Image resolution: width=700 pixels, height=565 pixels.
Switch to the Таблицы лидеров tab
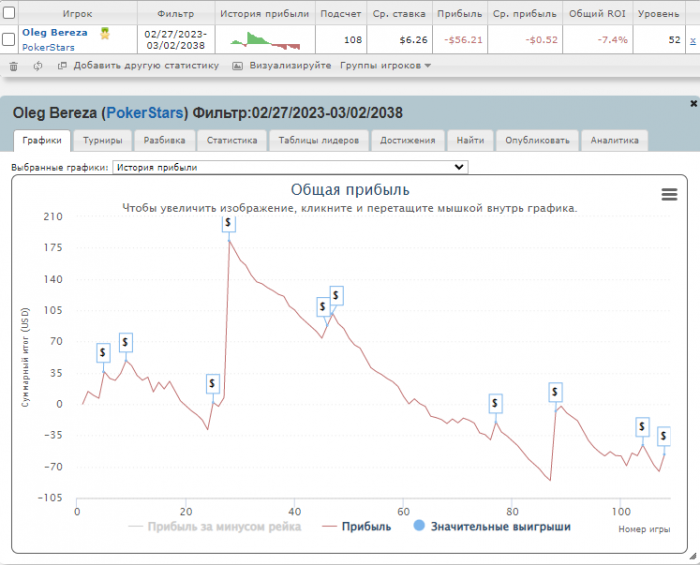[x=319, y=140]
